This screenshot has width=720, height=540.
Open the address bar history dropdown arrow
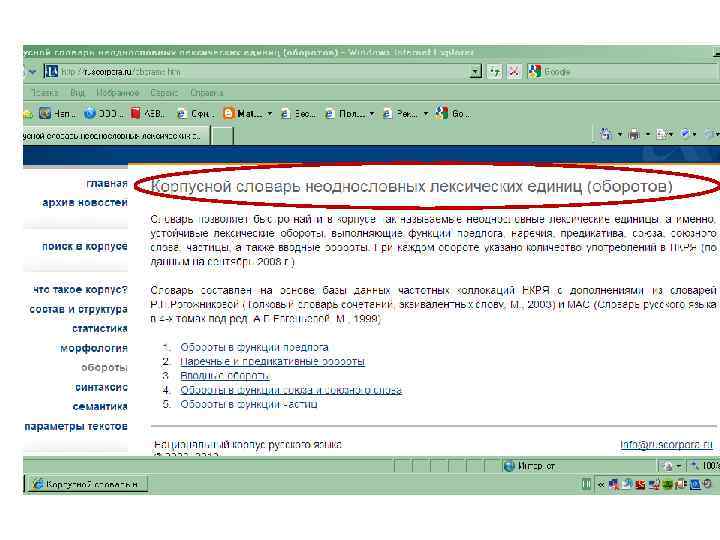point(477,71)
